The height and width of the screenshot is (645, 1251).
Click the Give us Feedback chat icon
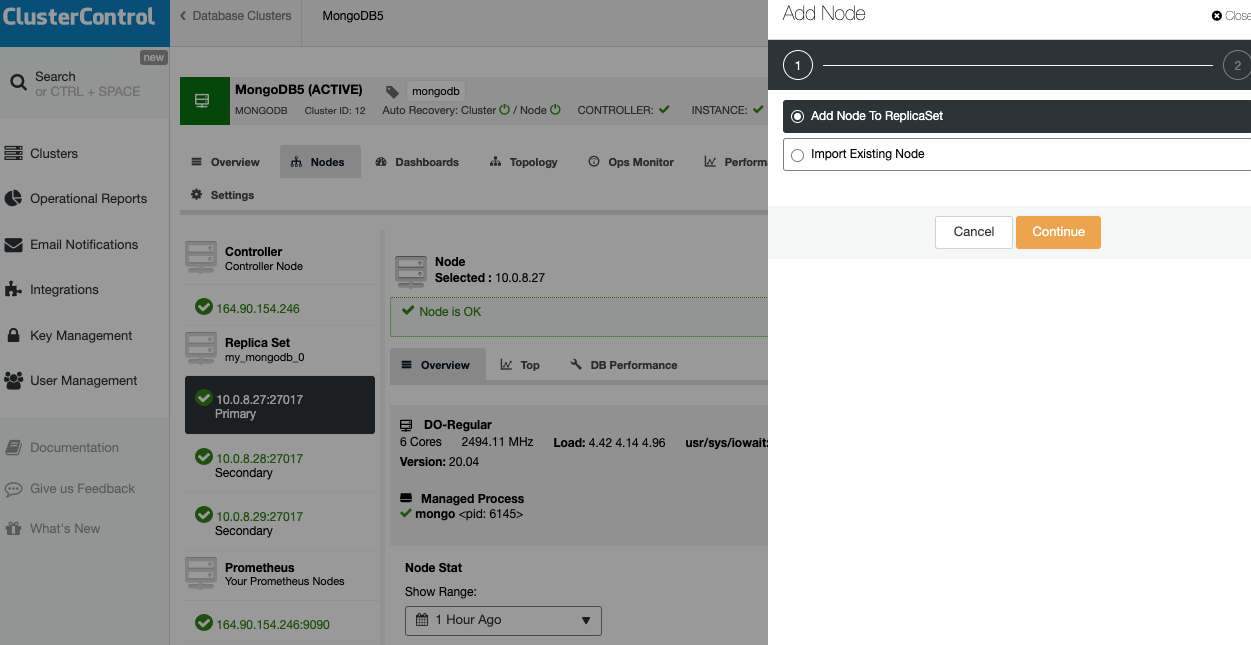tap(13, 489)
